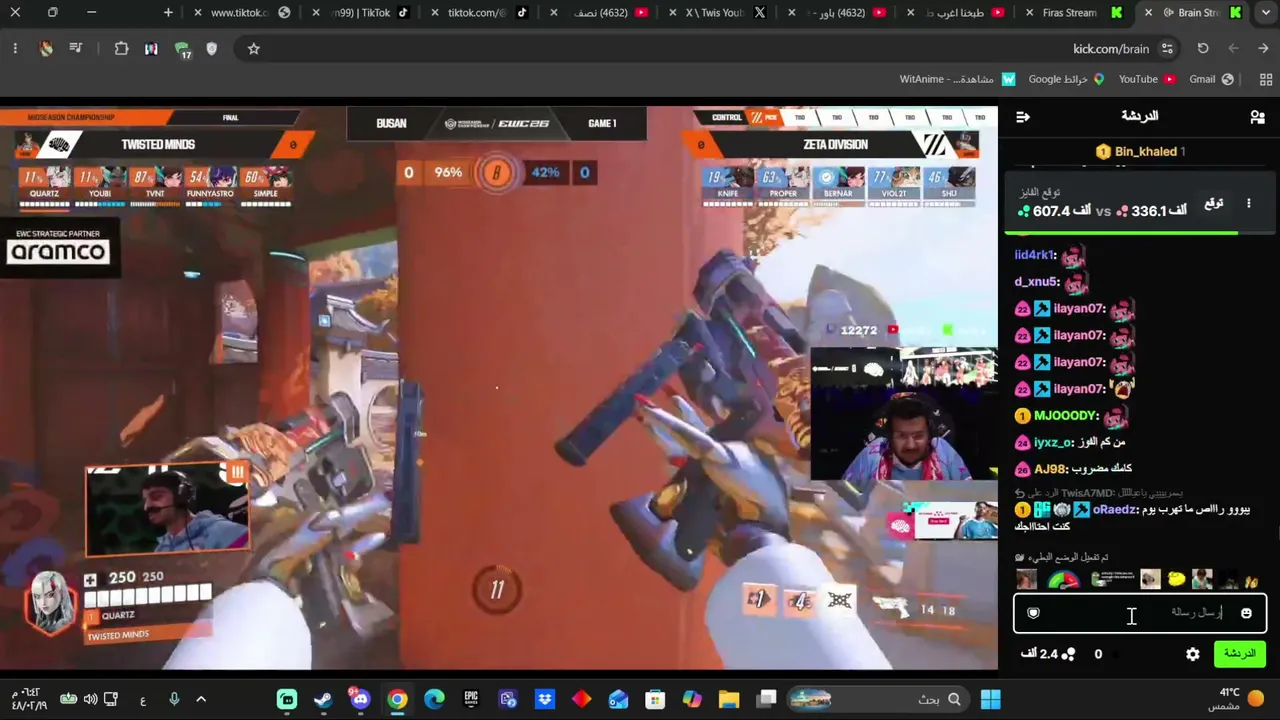Open the YouTube bookmark
Viewport: 1280px width, 720px height.
1147,79
